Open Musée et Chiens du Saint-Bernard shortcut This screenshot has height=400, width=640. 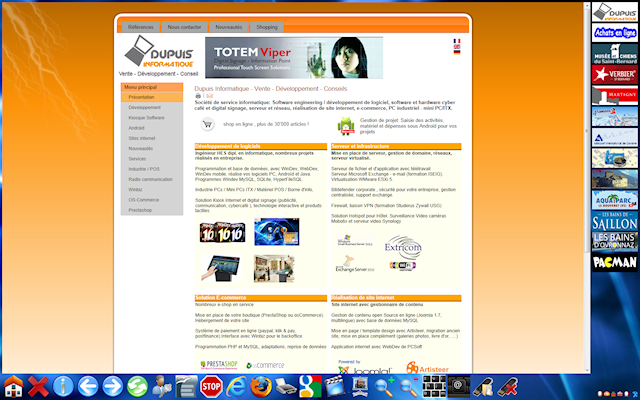pyautogui.click(x=615, y=54)
